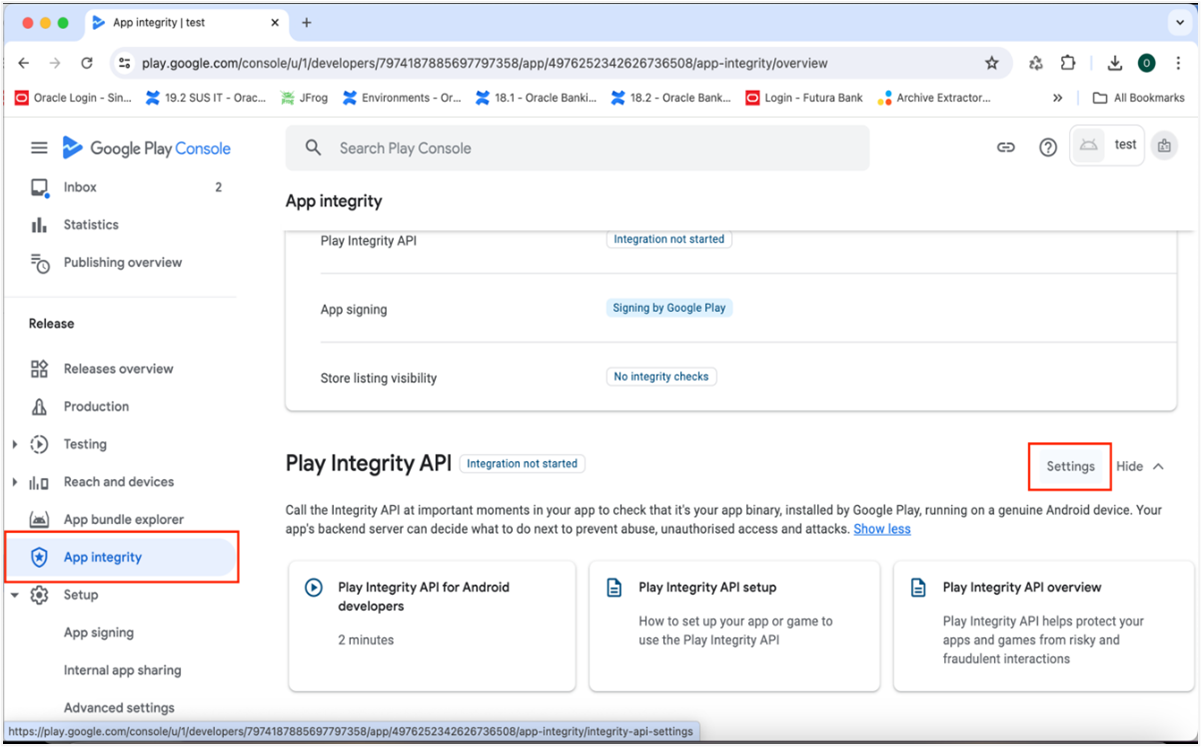Screen dimensions: 1201x747
Task: Open a new browser tab
Action: pyautogui.click(x=307, y=22)
